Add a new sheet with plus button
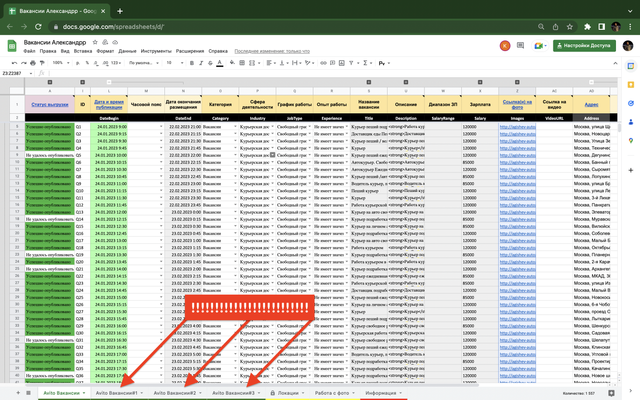Screen dimensions: 640x400 pos(18,393)
